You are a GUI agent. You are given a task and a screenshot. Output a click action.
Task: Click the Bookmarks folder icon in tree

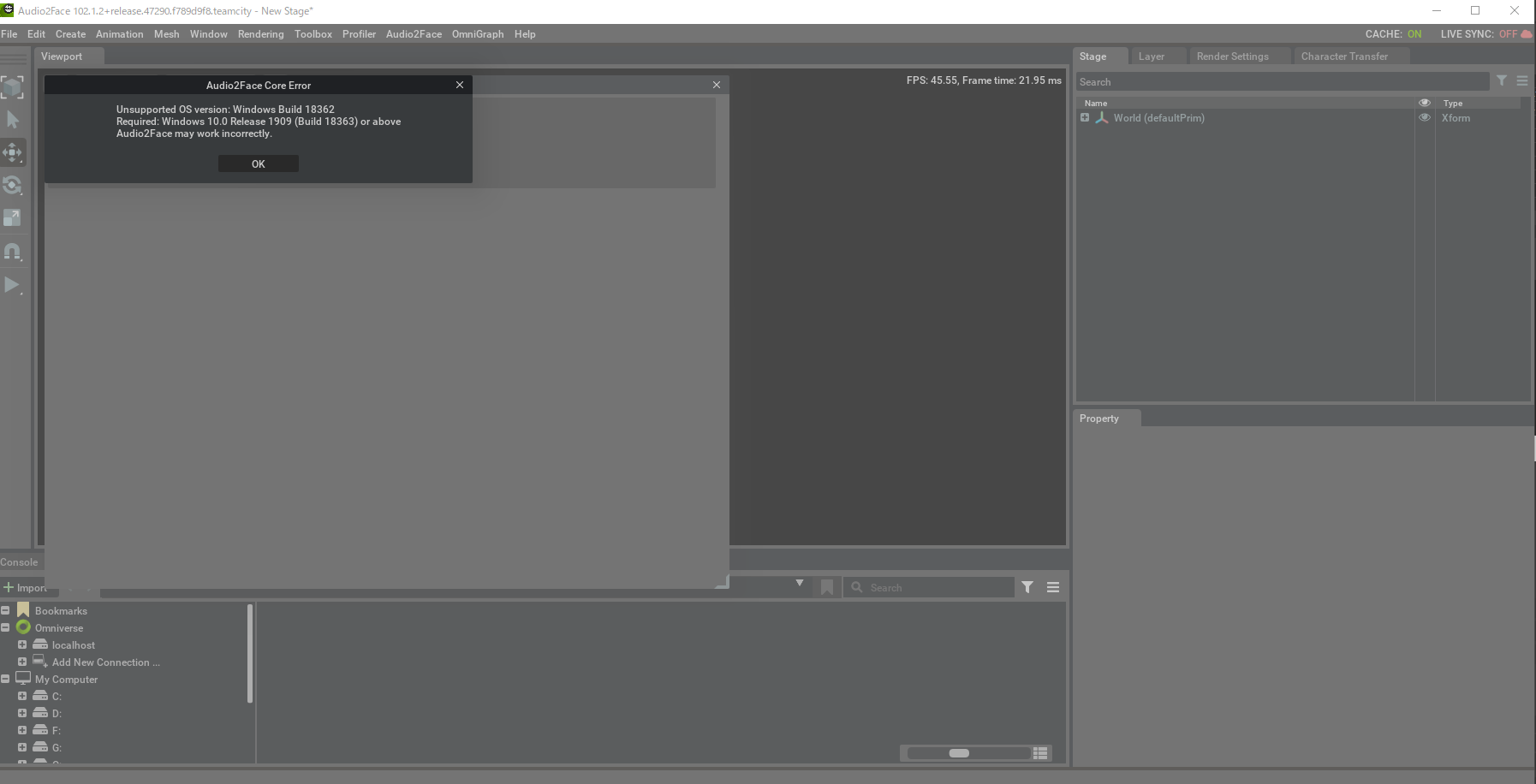[x=23, y=610]
